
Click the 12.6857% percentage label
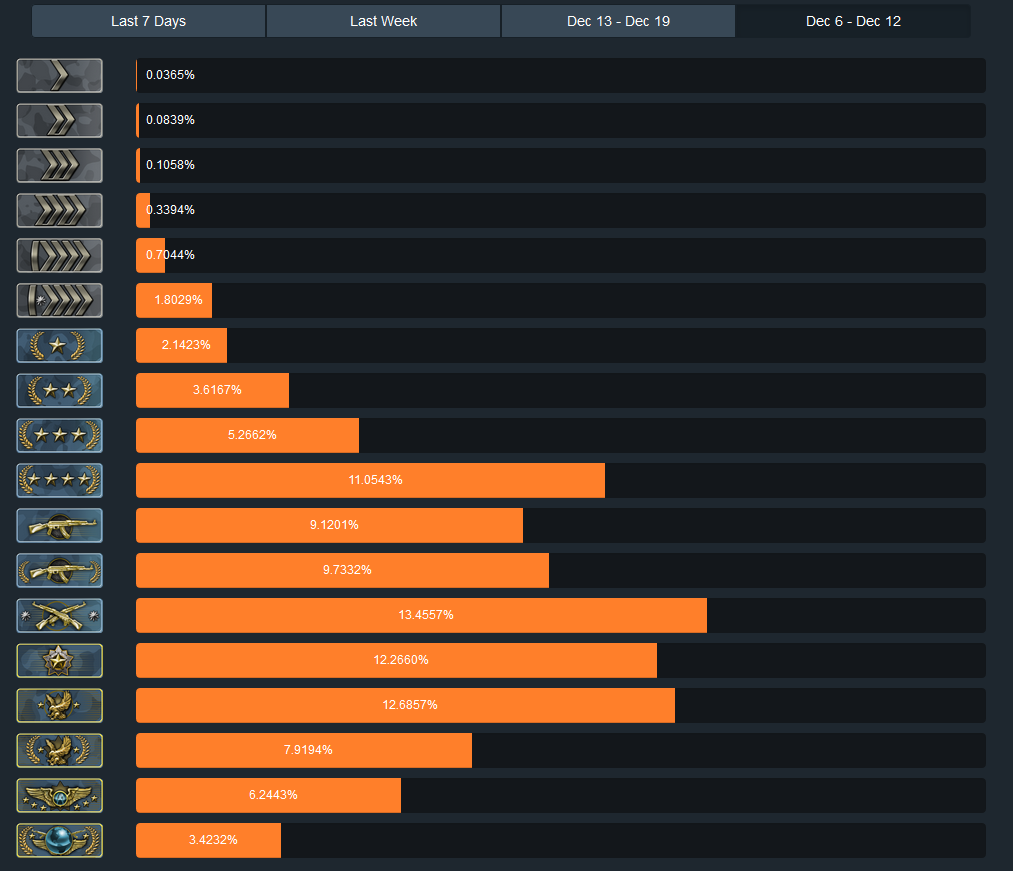(410, 705)
